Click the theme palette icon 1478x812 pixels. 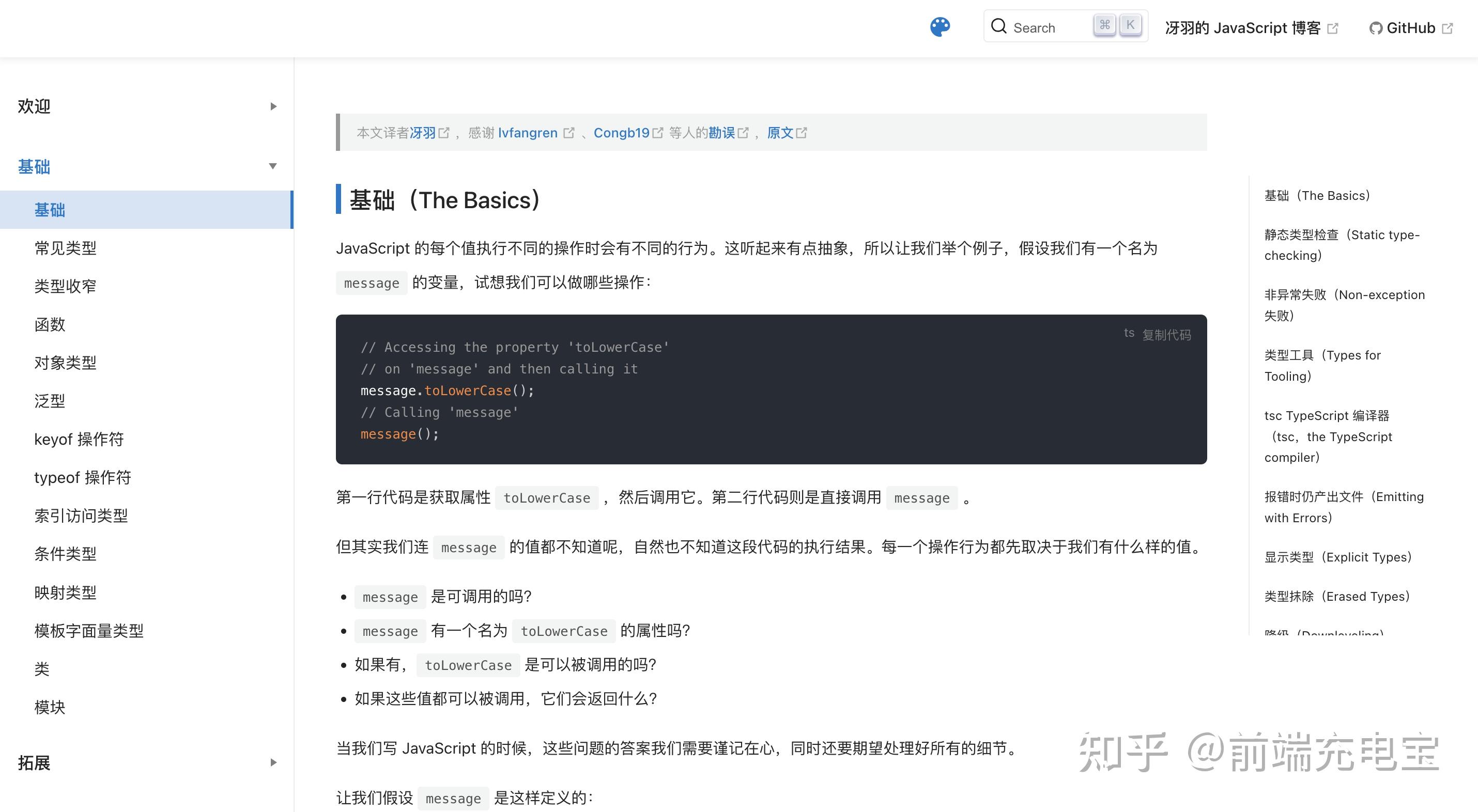(x=940, y=26)
